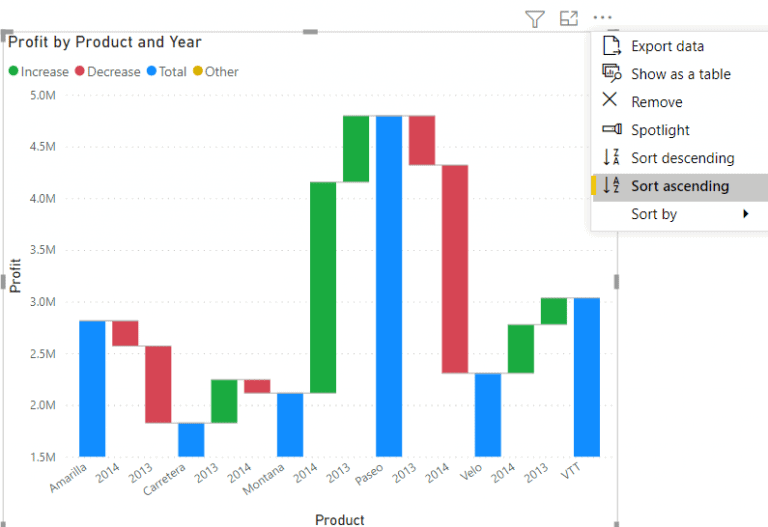
Task: Click the blue Paseo total bar
Action: pyautogui.click(x=389, y=286)
